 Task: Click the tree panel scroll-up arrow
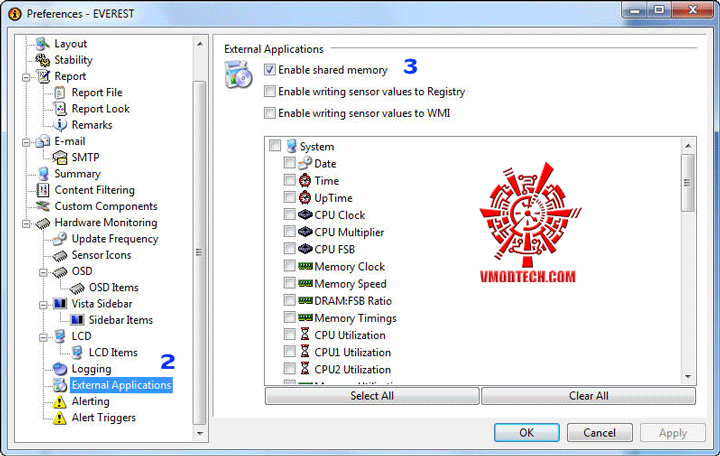199,44
